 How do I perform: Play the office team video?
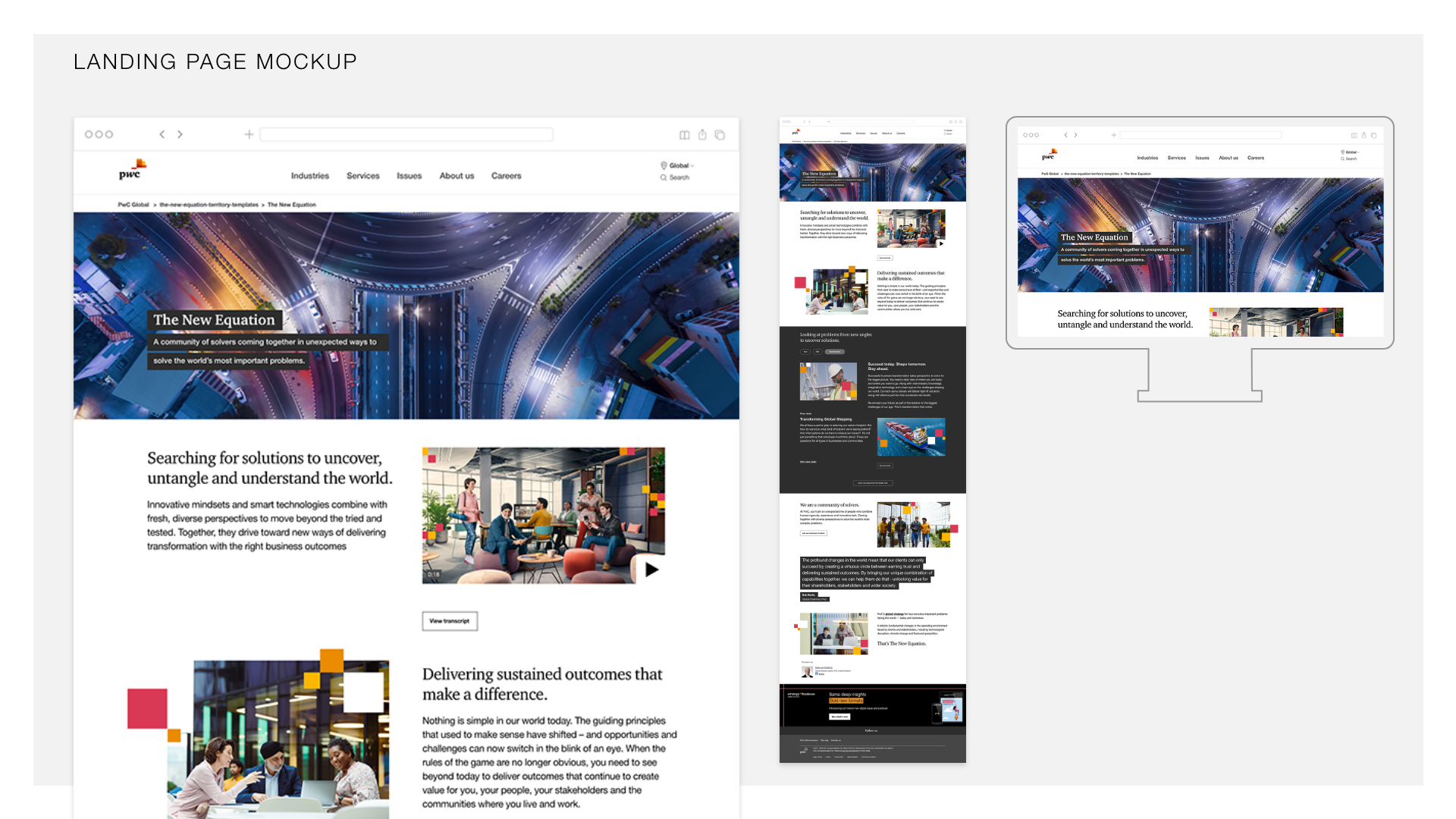click(x=651, y=570)
